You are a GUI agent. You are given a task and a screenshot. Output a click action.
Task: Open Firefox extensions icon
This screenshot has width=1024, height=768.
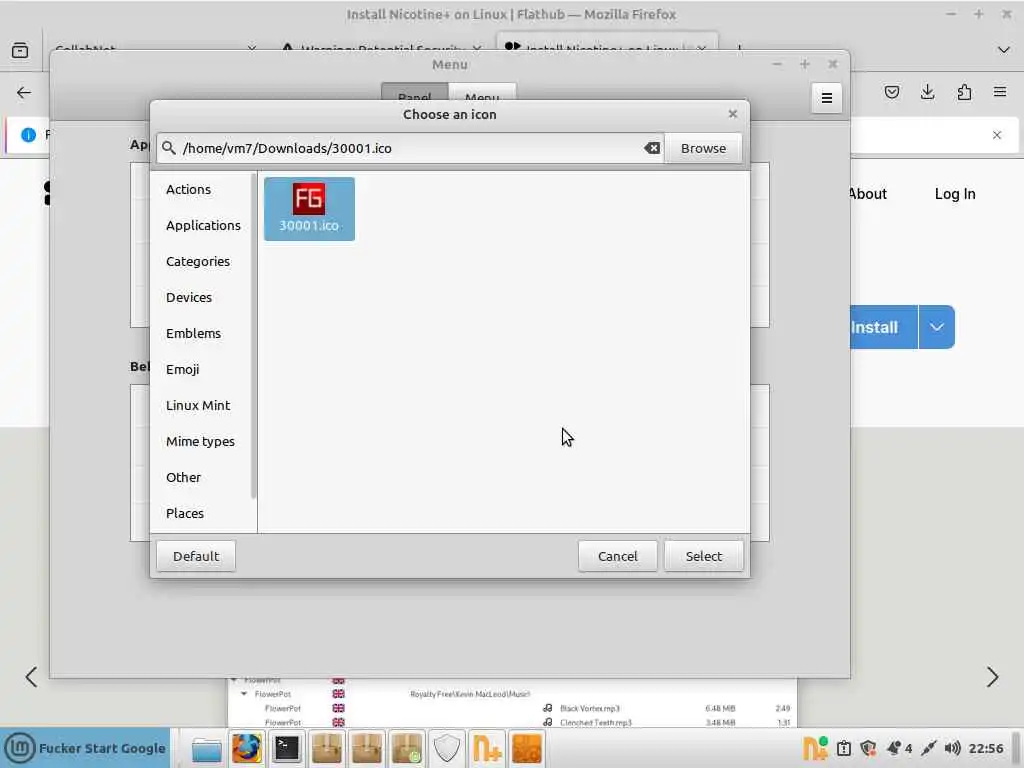tap(964, 92)
